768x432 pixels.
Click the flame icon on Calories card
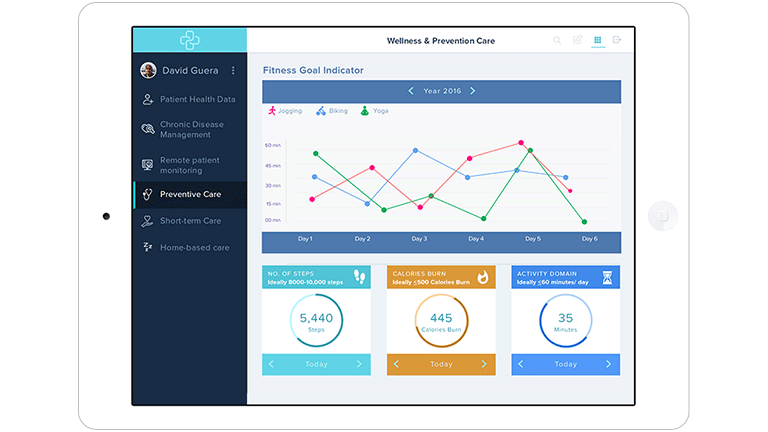pos(484,277)
